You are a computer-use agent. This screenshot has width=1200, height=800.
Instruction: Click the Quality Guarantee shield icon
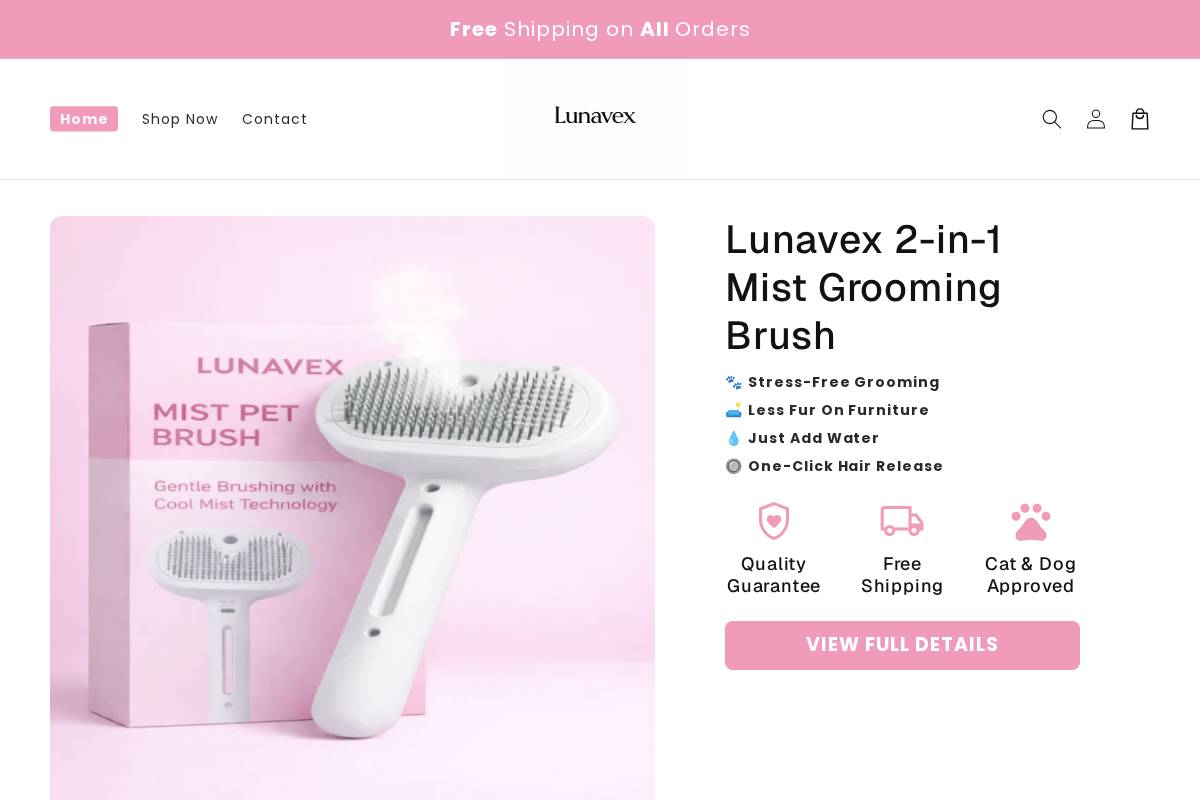point(774,521)
